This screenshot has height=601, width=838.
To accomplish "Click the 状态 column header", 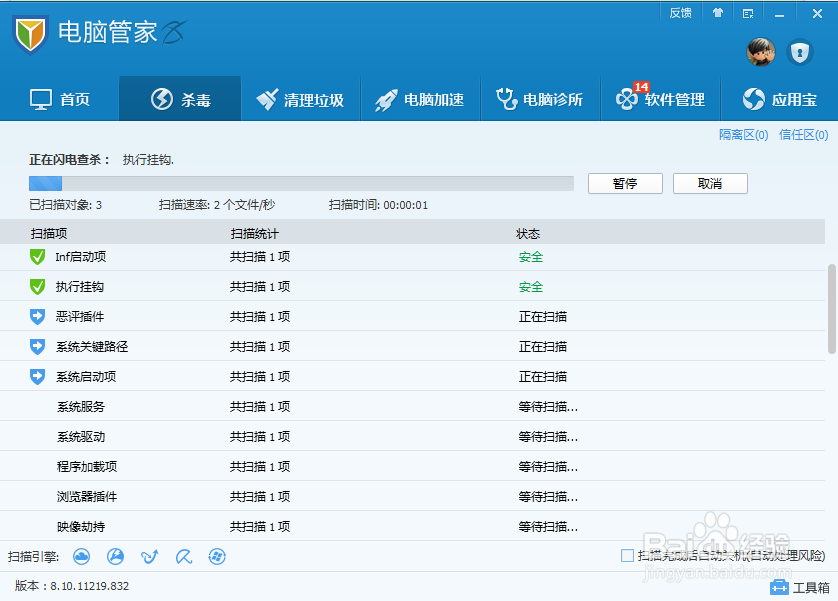I will click(528, 233).
